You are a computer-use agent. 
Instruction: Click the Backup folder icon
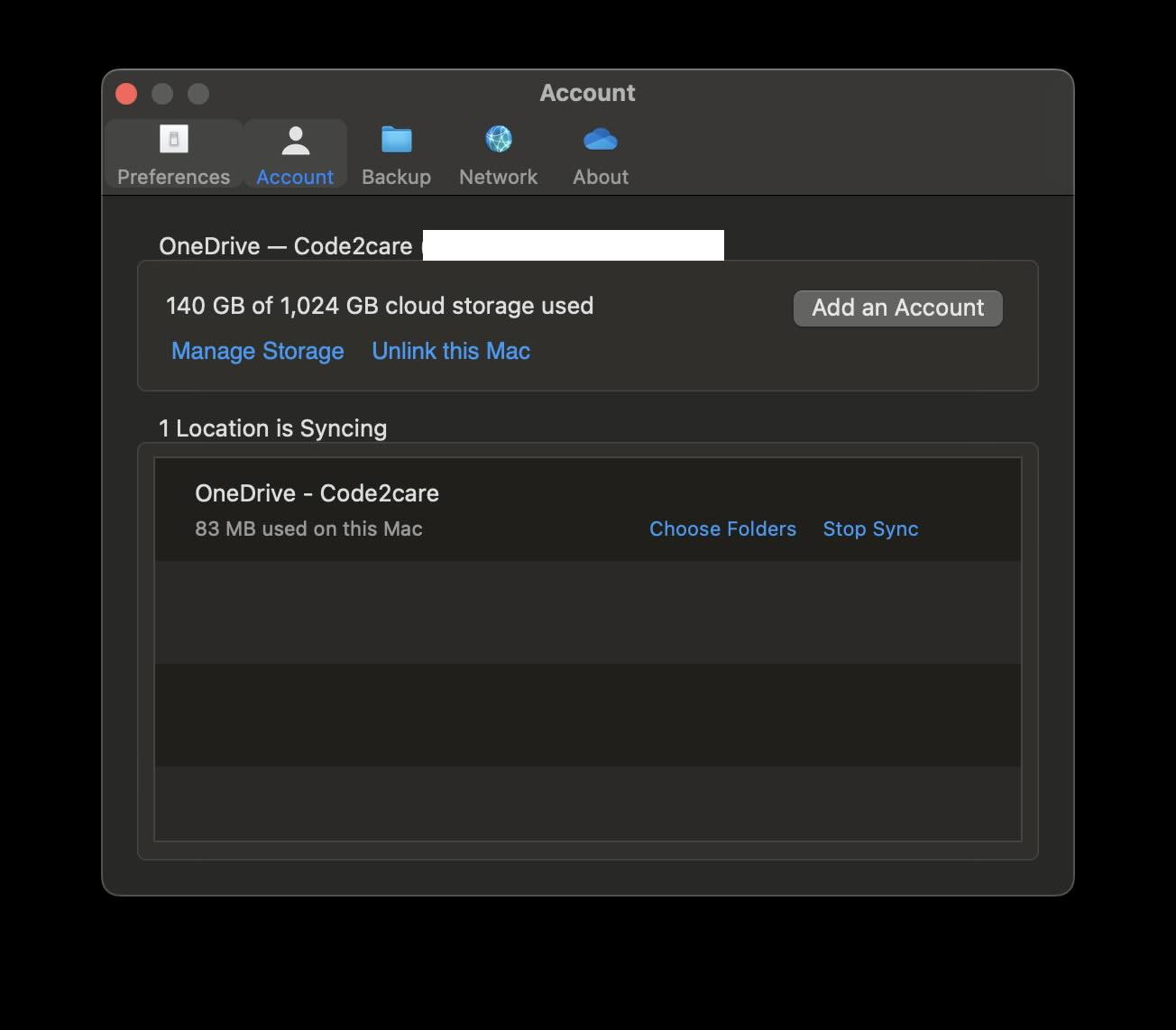[x=396, y=138]
